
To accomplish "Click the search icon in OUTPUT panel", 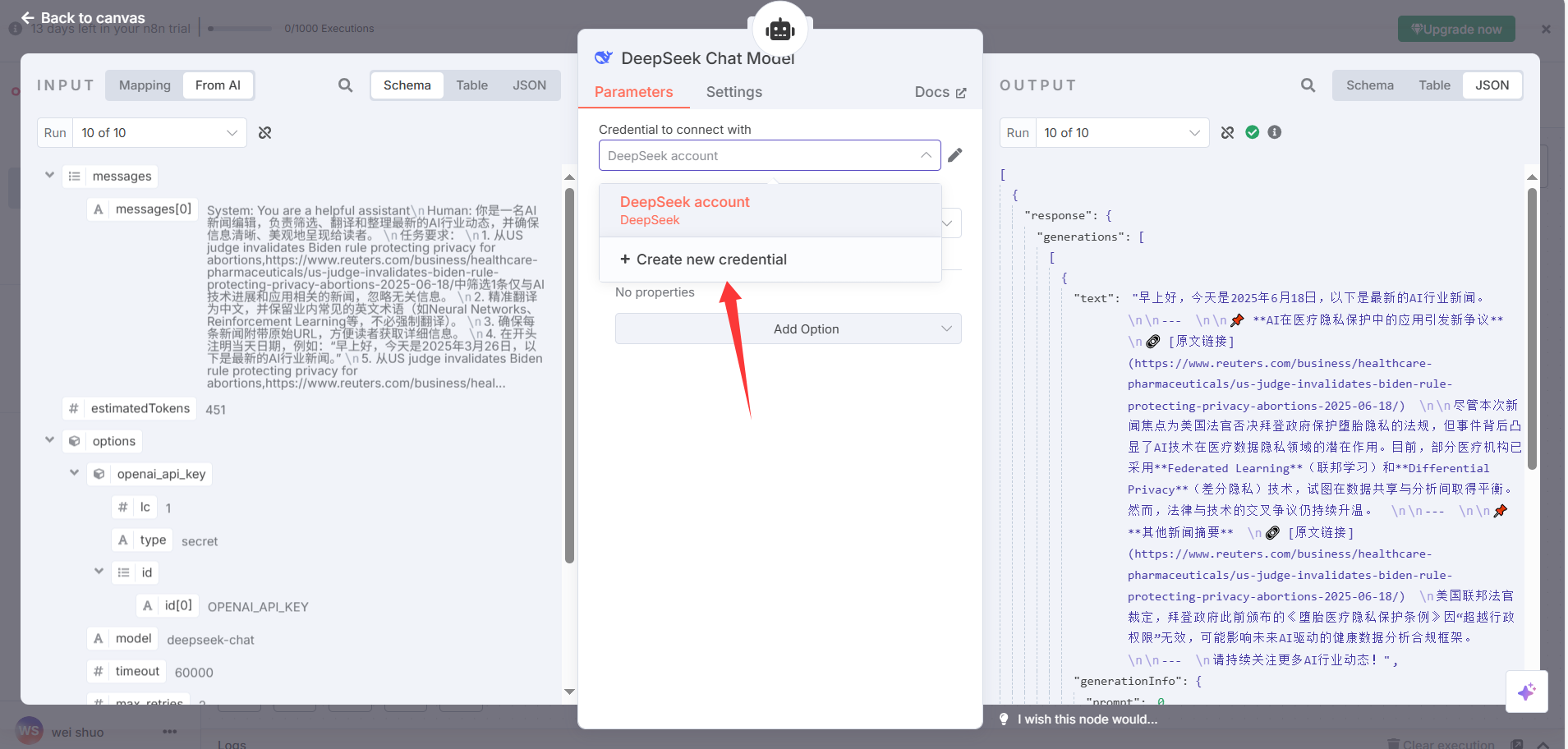I will [1308, 85].
